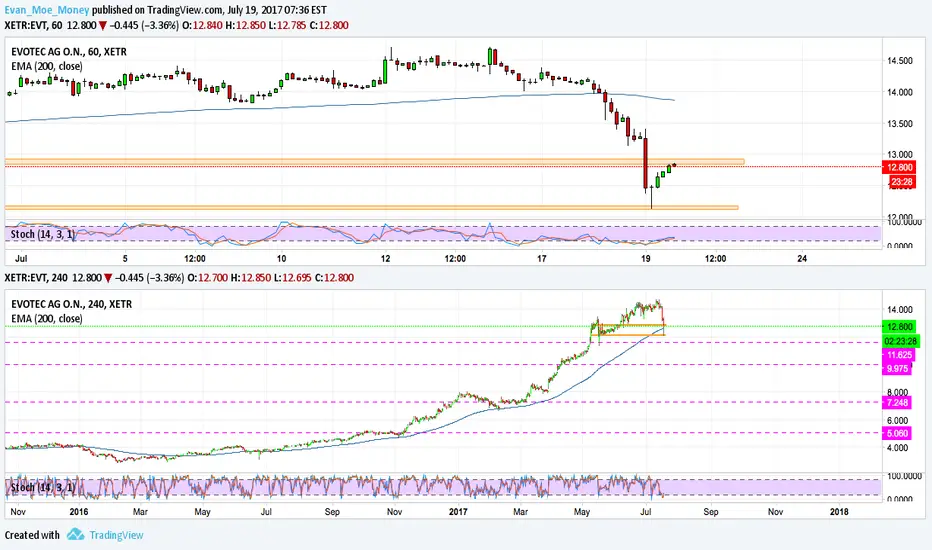
Task: Click the 24 date label on upper time axis
Action: [802, 259]
